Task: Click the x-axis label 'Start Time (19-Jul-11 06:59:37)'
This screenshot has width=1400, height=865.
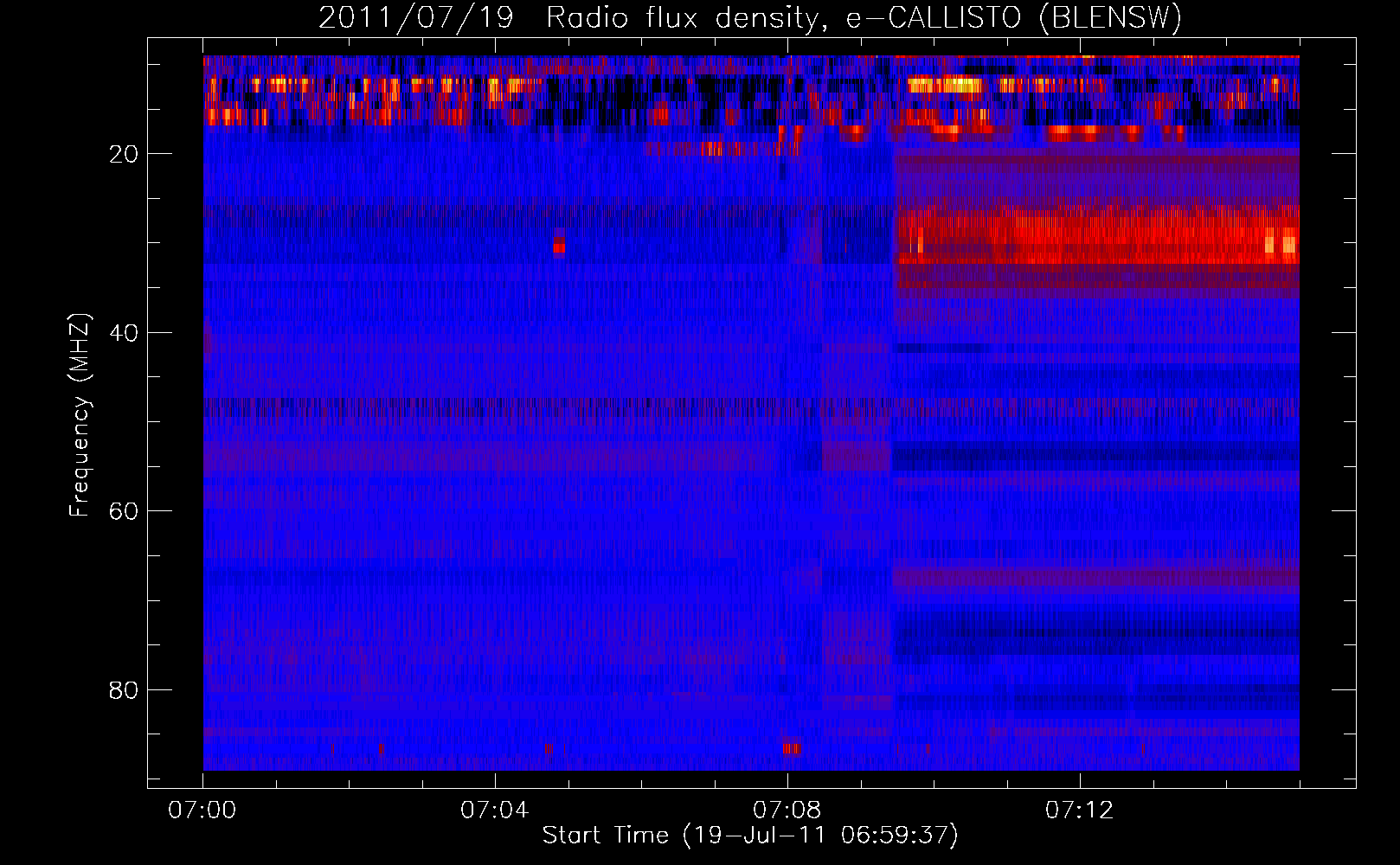Action: [x=750, y=836]
